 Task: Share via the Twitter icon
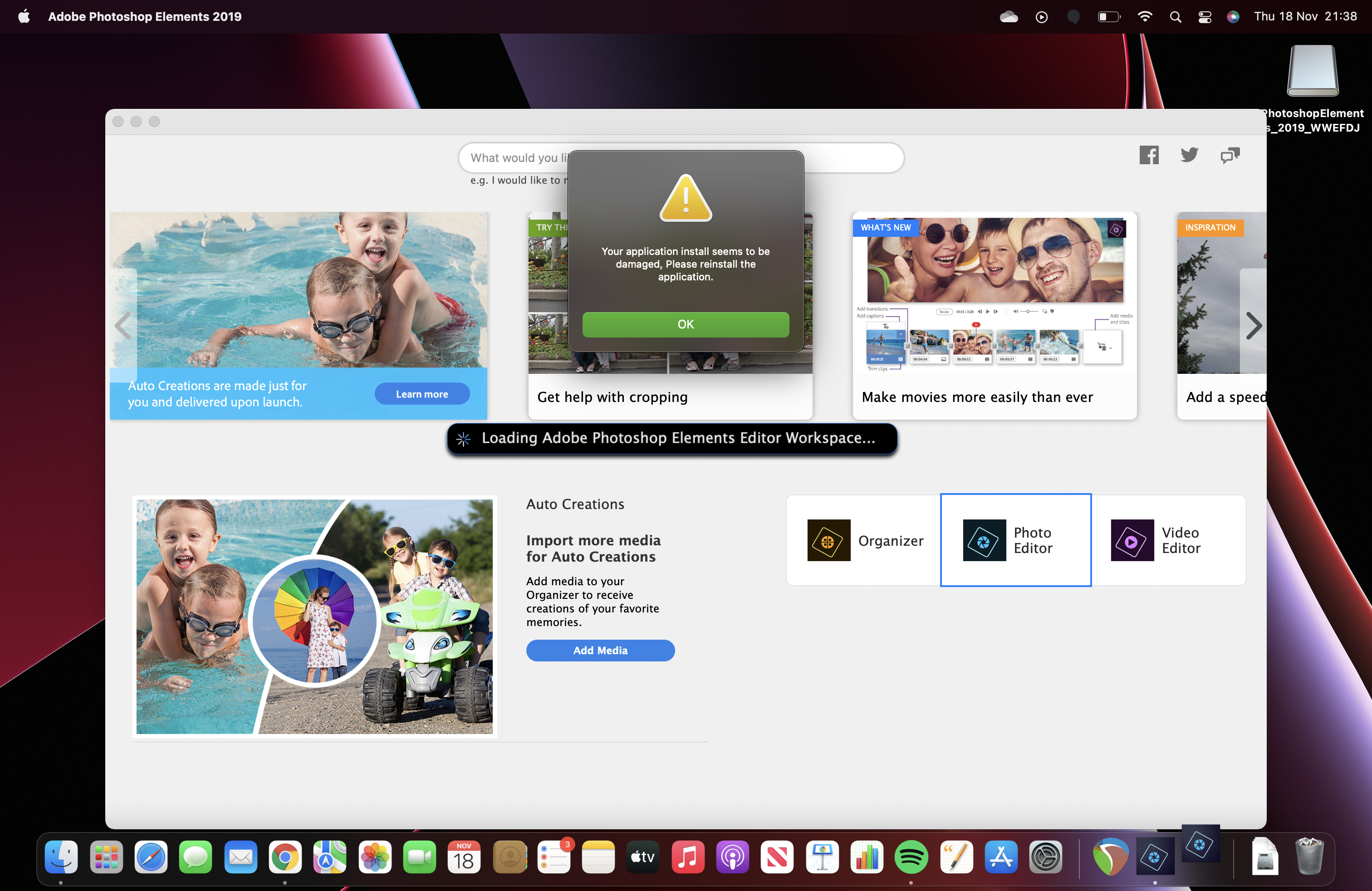pyautogui.click(x=1189, y=155)
